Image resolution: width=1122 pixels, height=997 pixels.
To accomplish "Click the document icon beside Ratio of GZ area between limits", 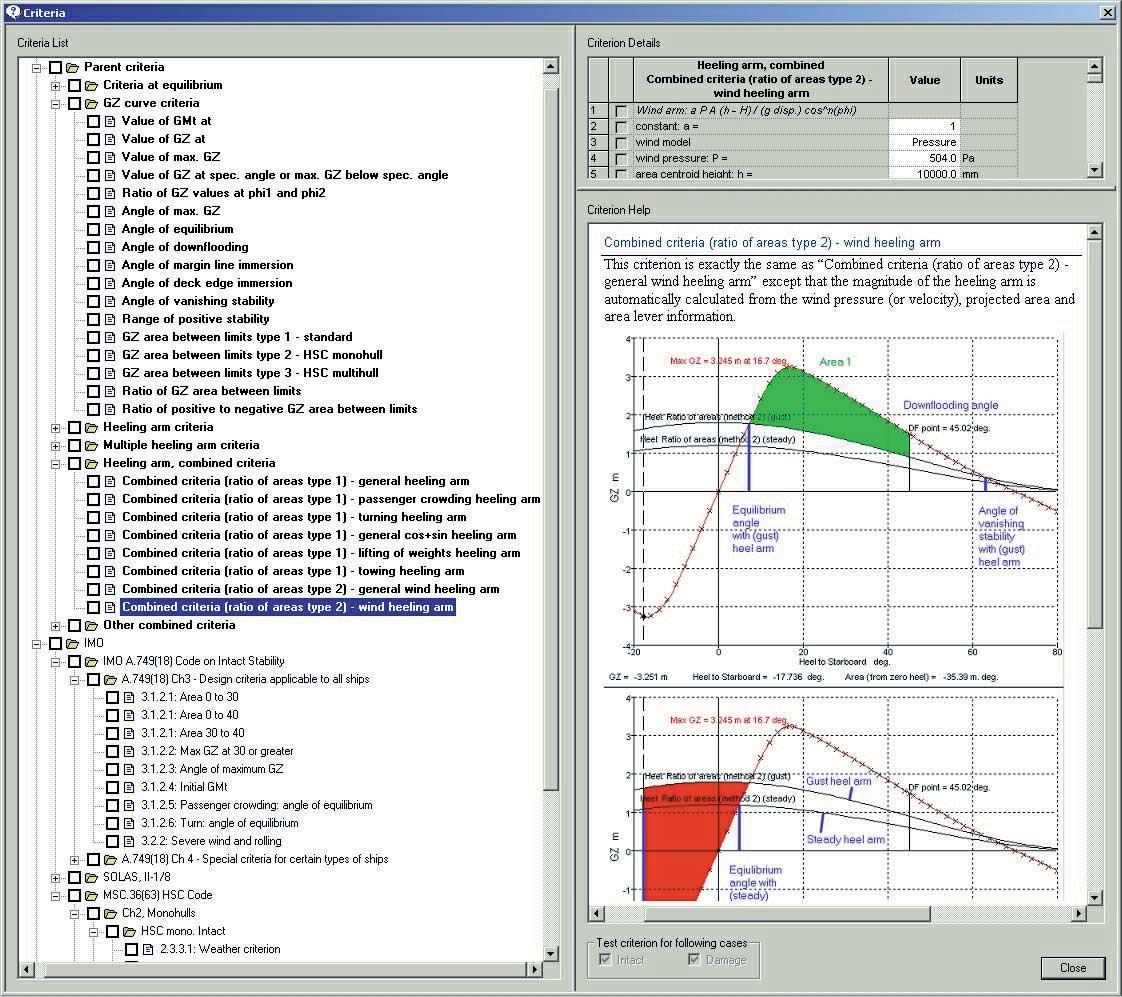I will [110, 391].
